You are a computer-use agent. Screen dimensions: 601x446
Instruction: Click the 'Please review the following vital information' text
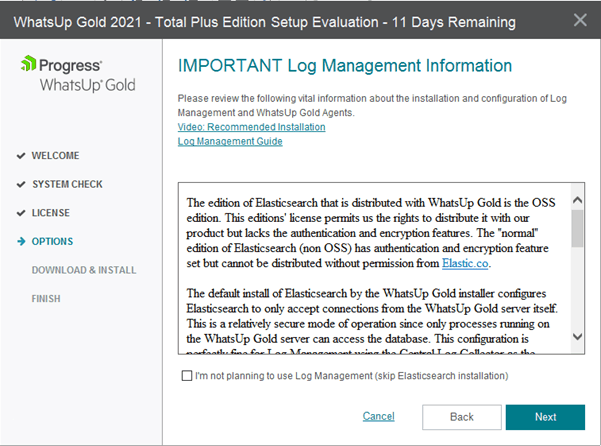372,105
